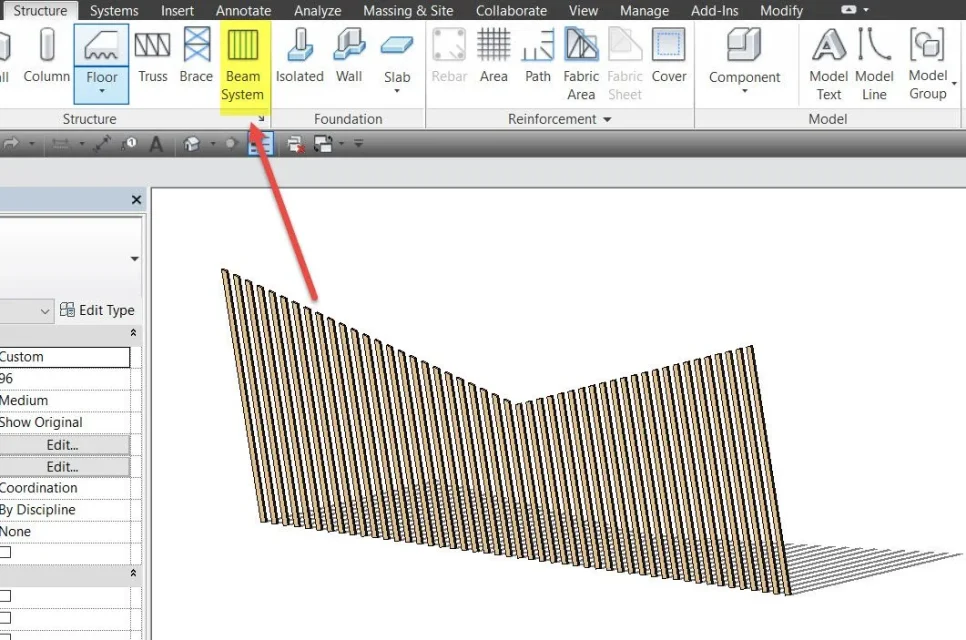Click the Custom value field in Properties
Viewport: 966px width, 640px height.
[64, 357]
